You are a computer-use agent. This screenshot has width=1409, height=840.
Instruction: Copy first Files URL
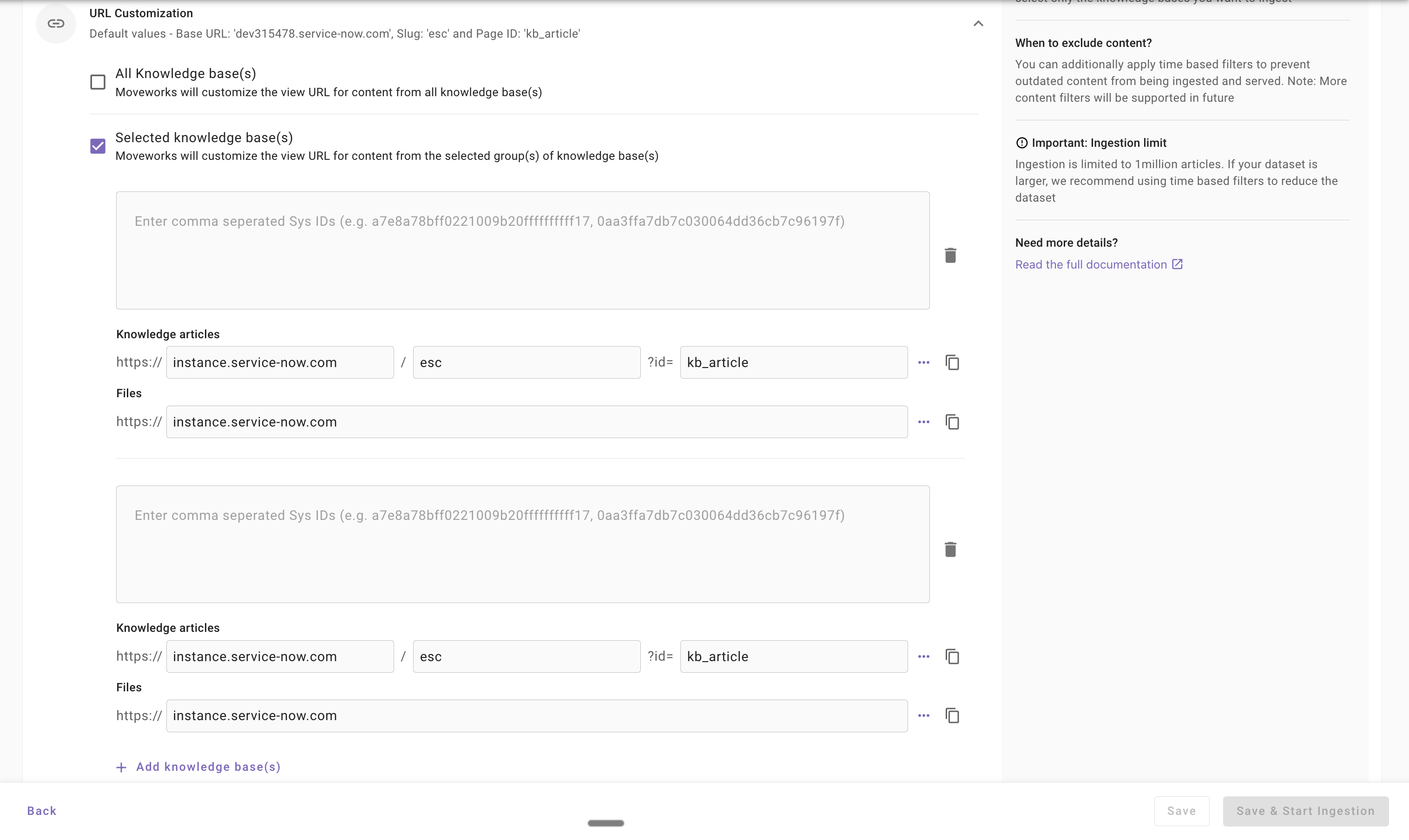pos(952,422)
